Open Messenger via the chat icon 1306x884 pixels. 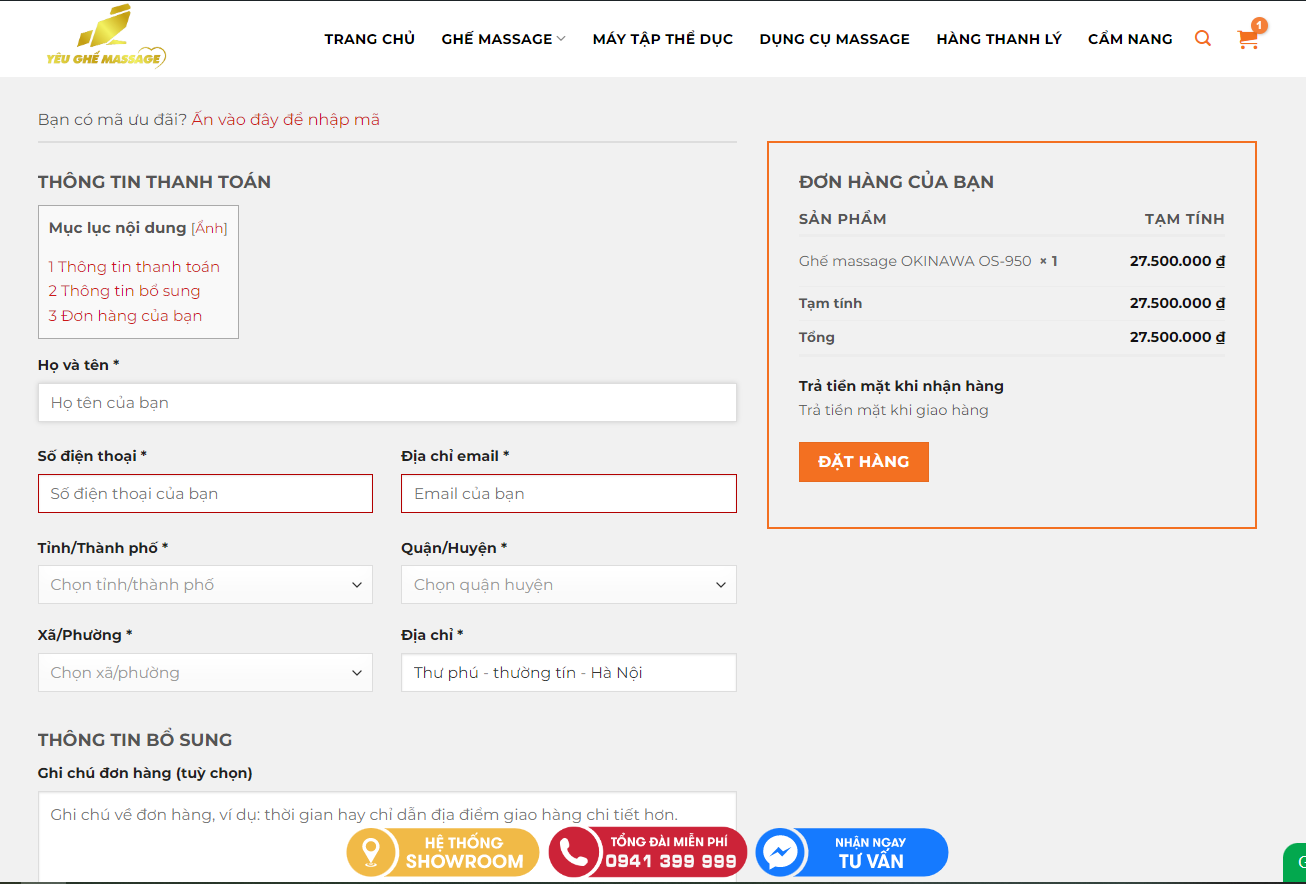tap(782, 852)
